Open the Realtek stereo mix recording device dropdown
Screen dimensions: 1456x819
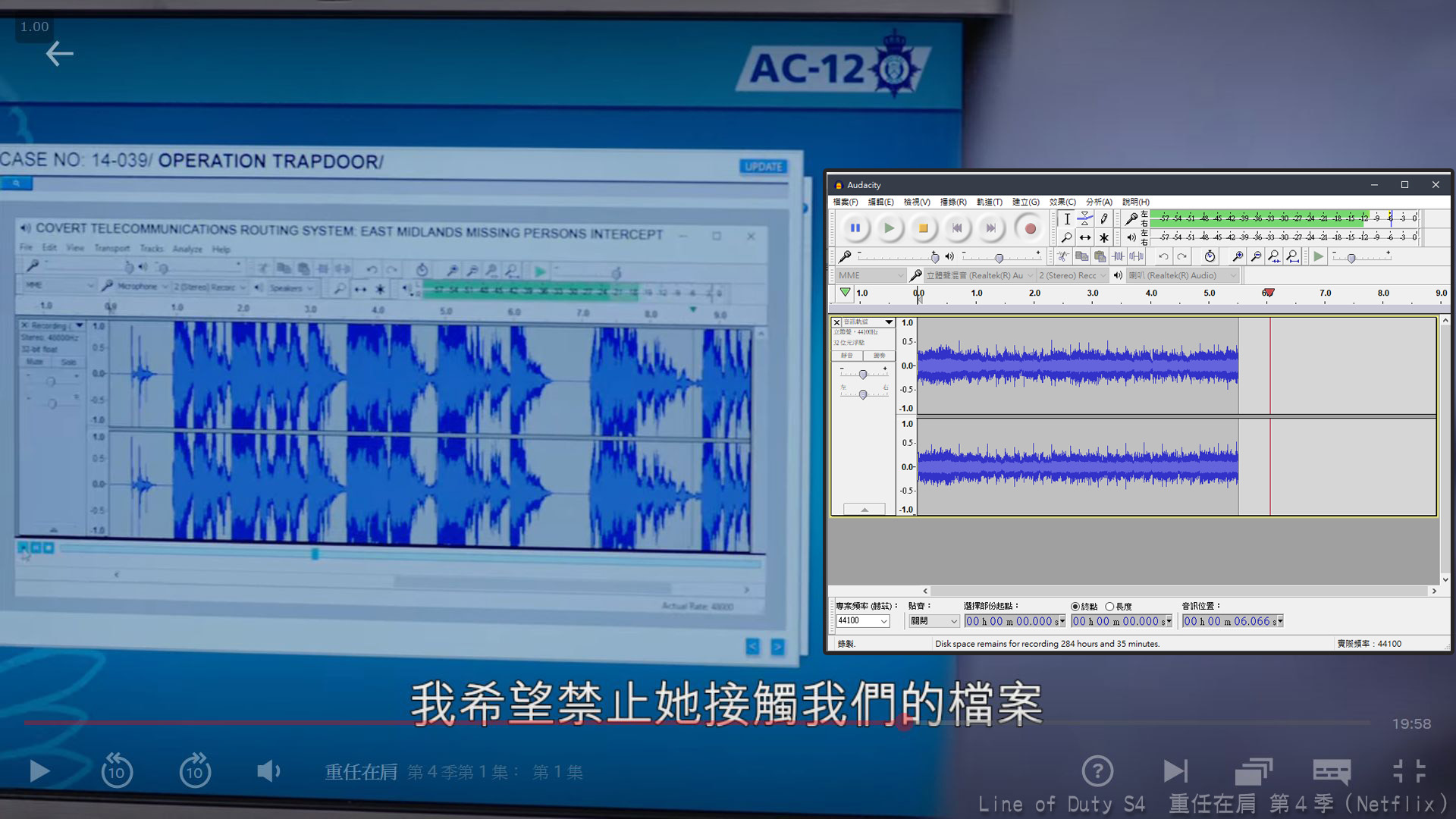(x=979, y=275)
